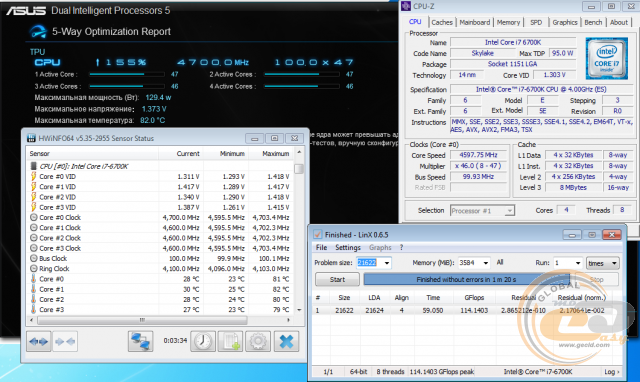Screen dimensions: 640x382
Task: Click HWiNFO shrink-layout arrows icon
Action: [65, 341]
